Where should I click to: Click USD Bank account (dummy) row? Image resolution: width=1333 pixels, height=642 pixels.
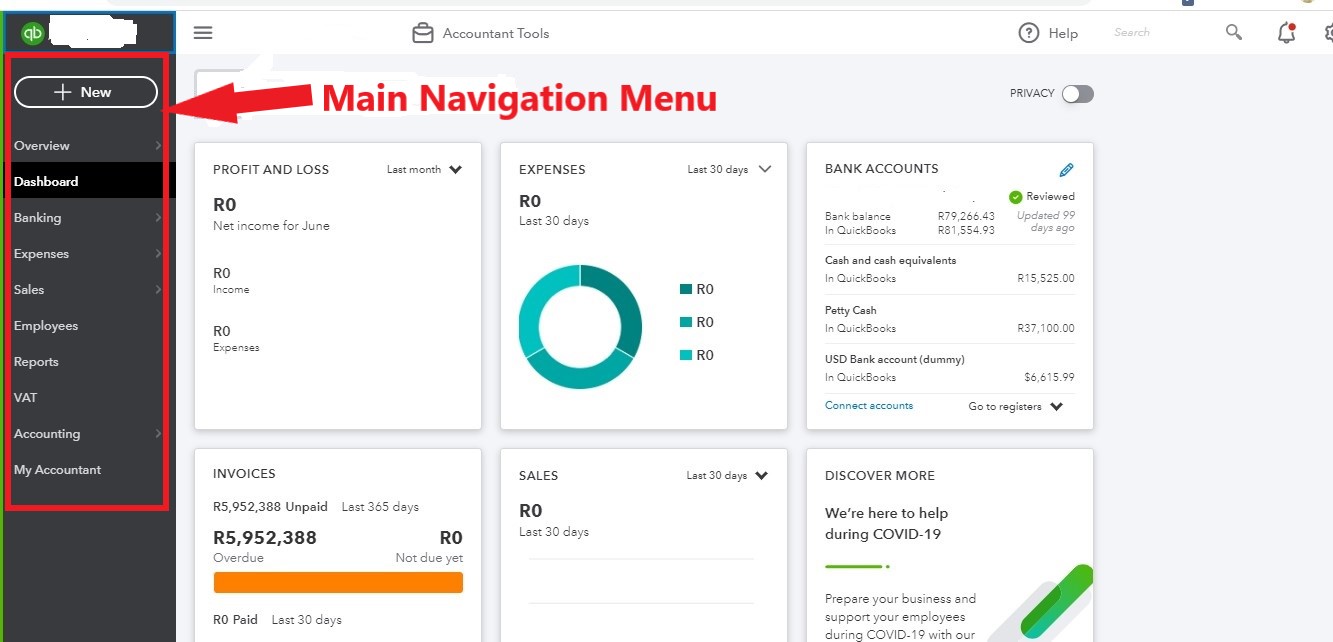[x=950, y=368]
